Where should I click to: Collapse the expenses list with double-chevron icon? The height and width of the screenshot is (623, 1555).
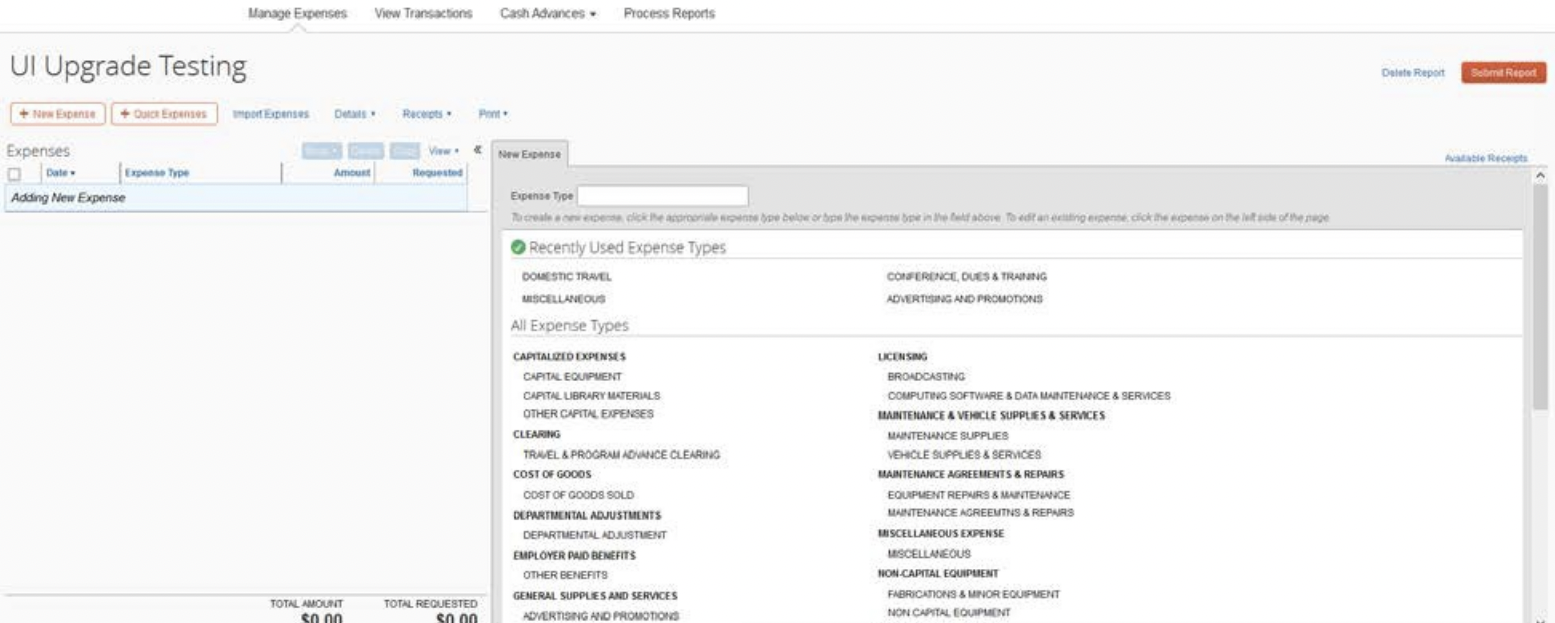click(477, 150)
